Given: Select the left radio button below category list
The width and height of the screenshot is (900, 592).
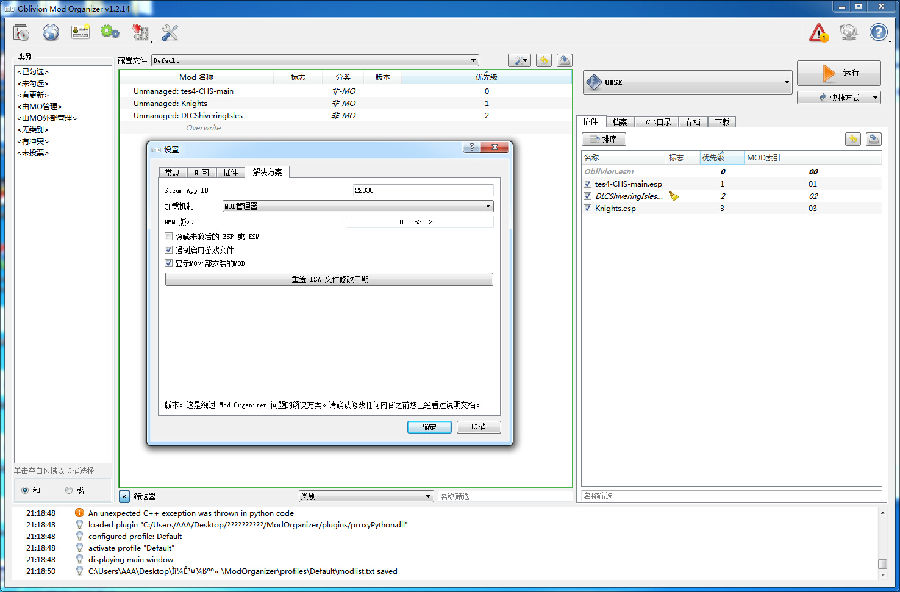Looking at the screenshot, I should (x=25, y=490).
